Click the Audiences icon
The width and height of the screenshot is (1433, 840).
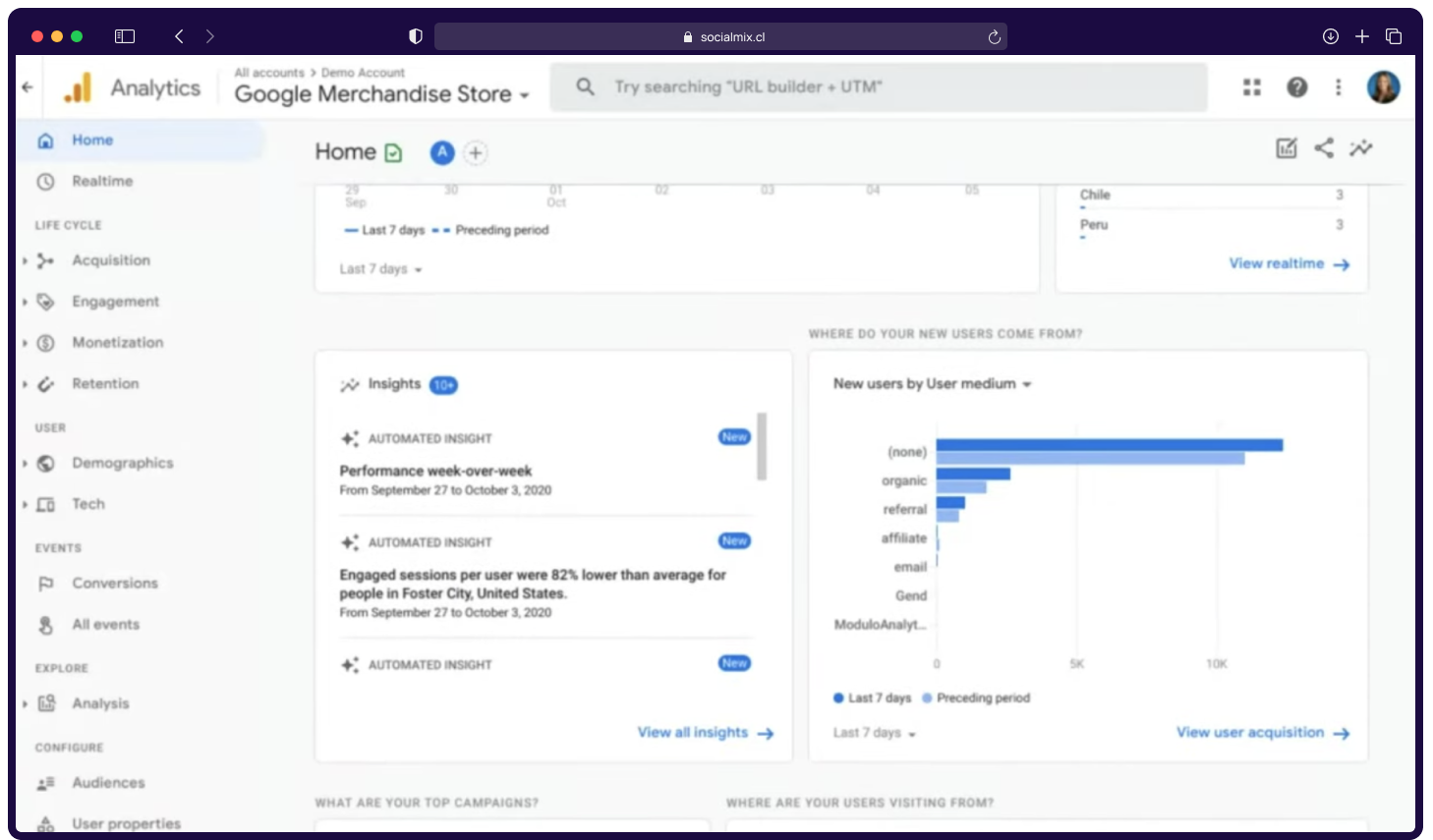45,783
